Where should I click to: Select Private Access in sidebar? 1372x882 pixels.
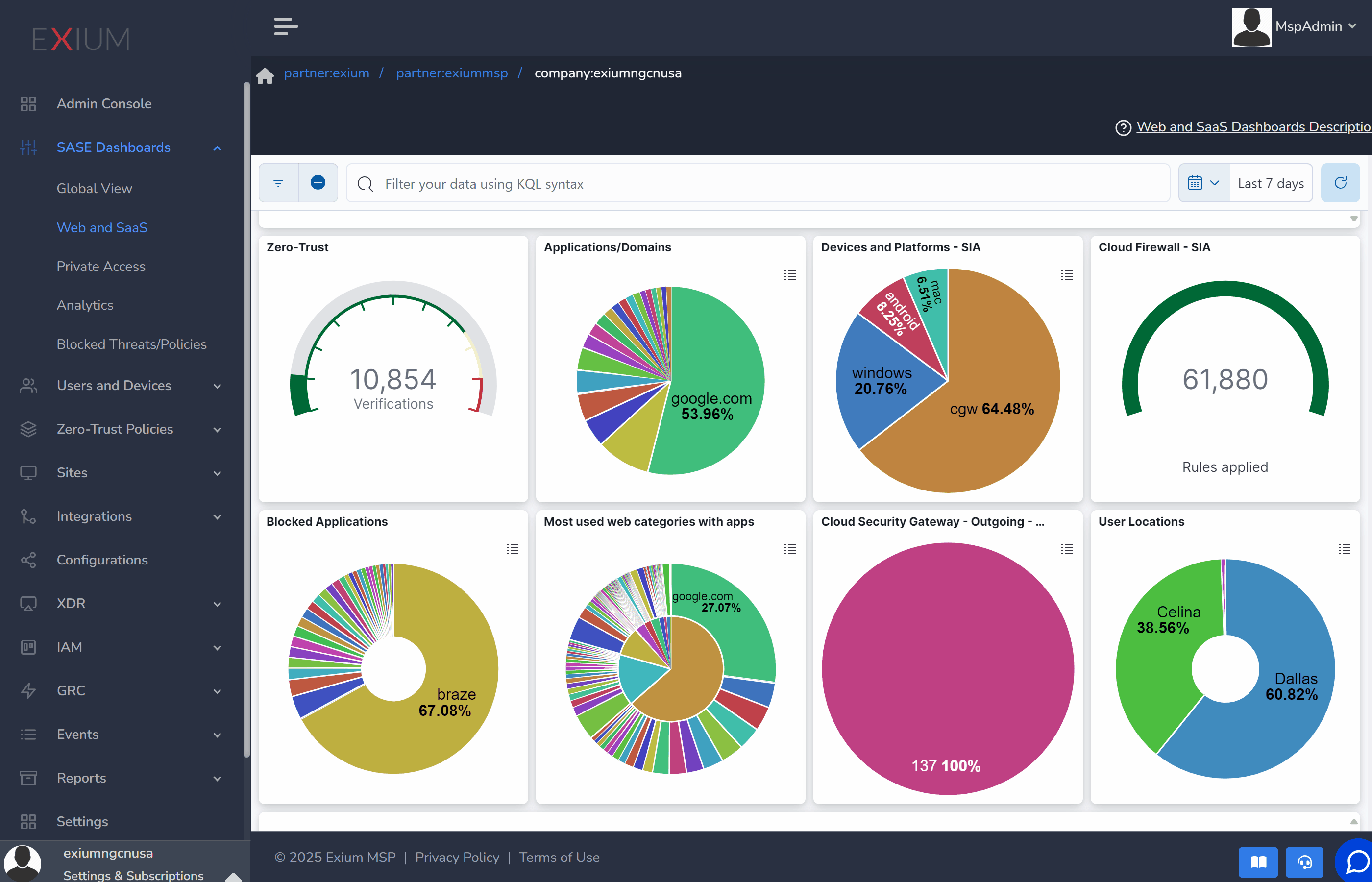pos(101,267)
